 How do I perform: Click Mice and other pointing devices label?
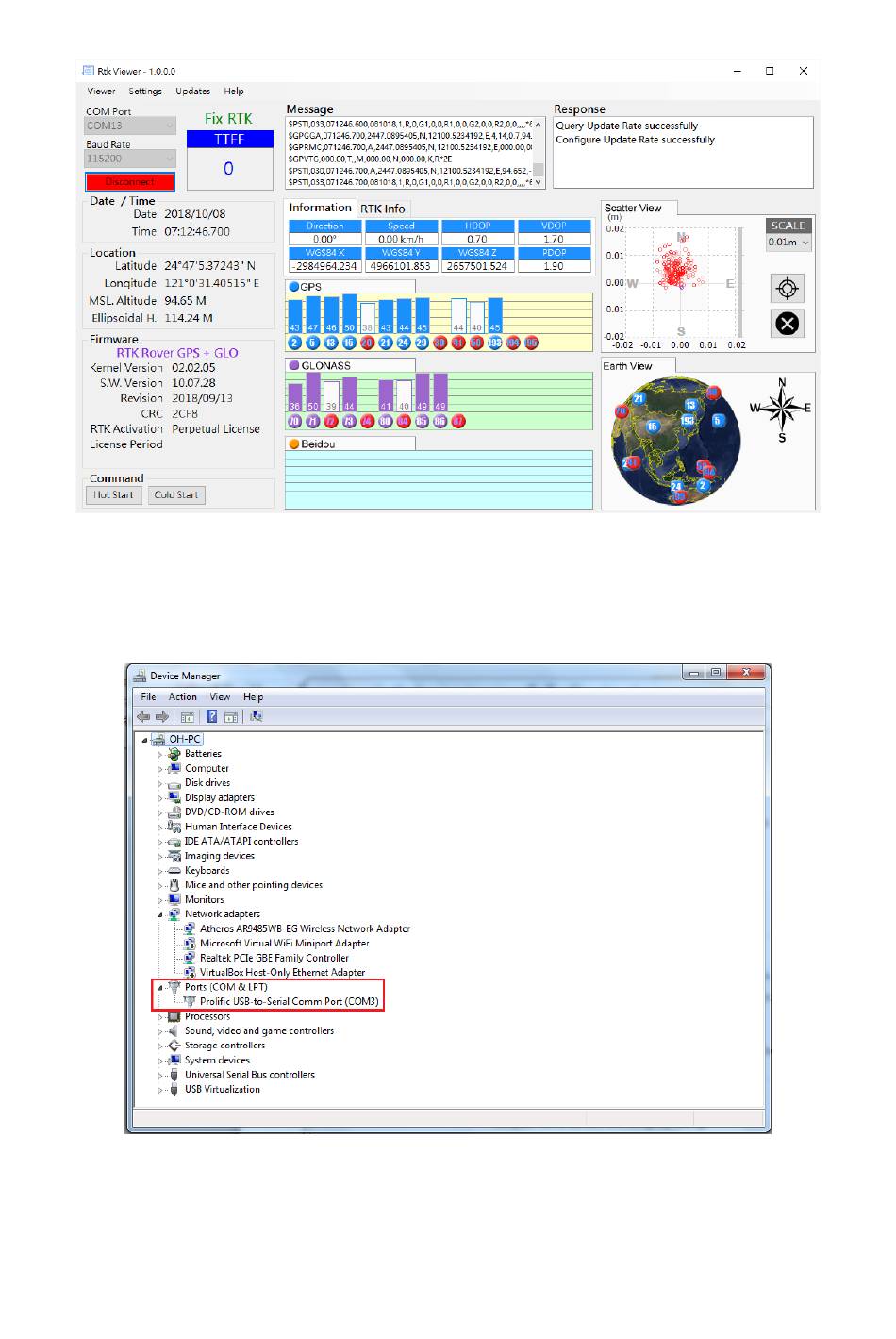pyautogui.click(x=254, y=885)
